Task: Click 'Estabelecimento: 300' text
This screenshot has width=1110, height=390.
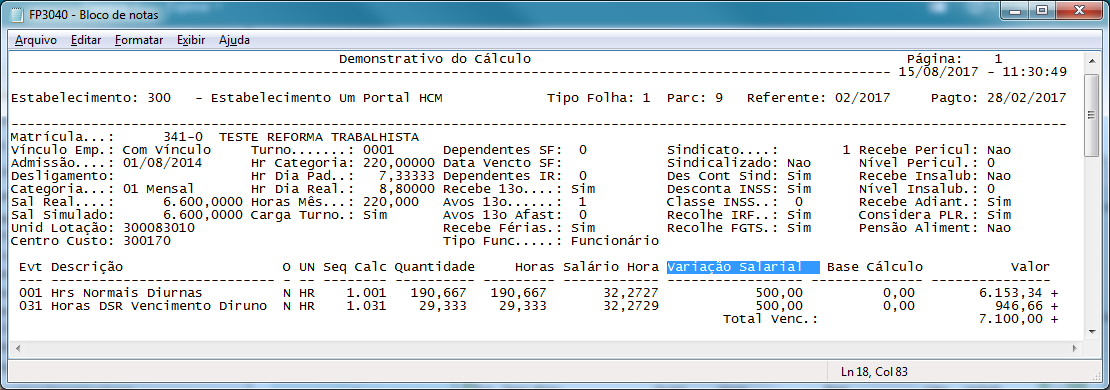Action: click(91, 98)
